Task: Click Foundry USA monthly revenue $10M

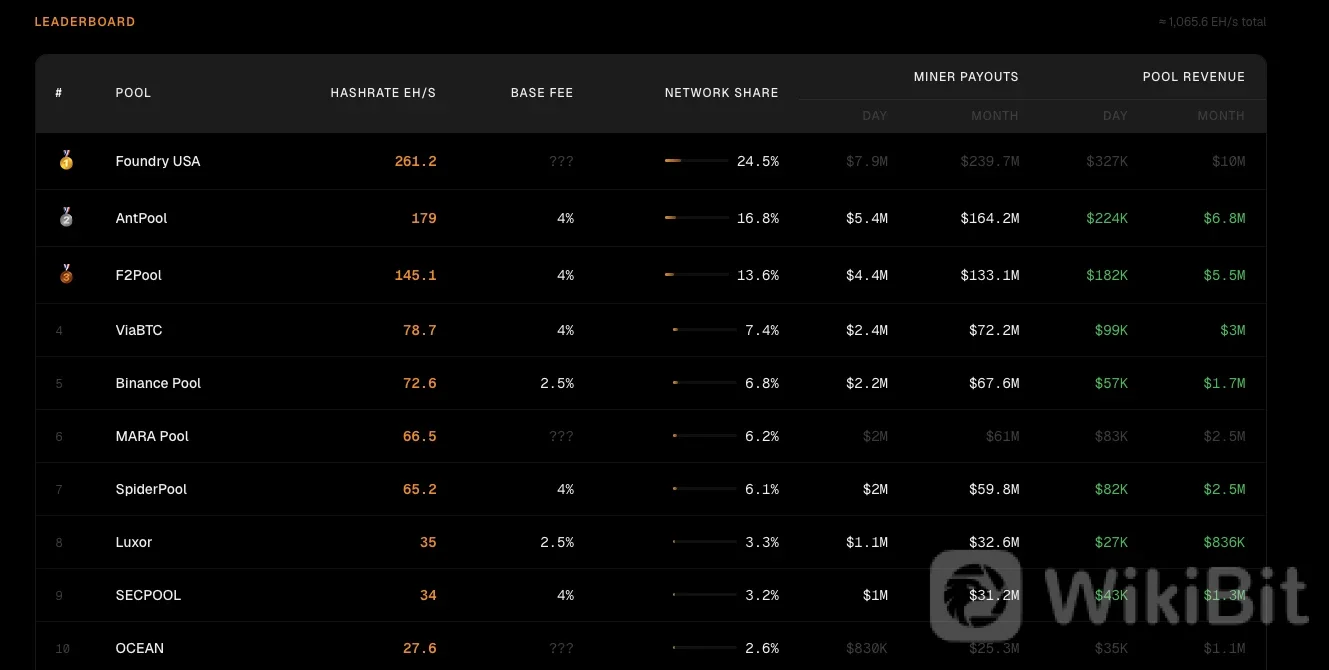Action: 1229,161
